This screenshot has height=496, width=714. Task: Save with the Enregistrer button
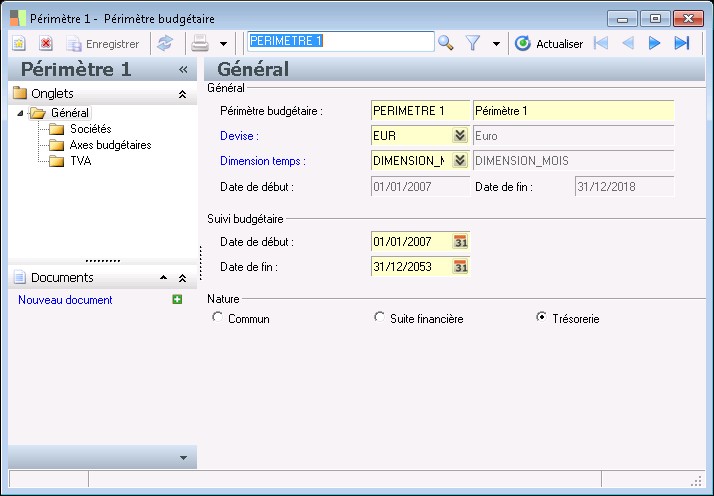point(102,44)
